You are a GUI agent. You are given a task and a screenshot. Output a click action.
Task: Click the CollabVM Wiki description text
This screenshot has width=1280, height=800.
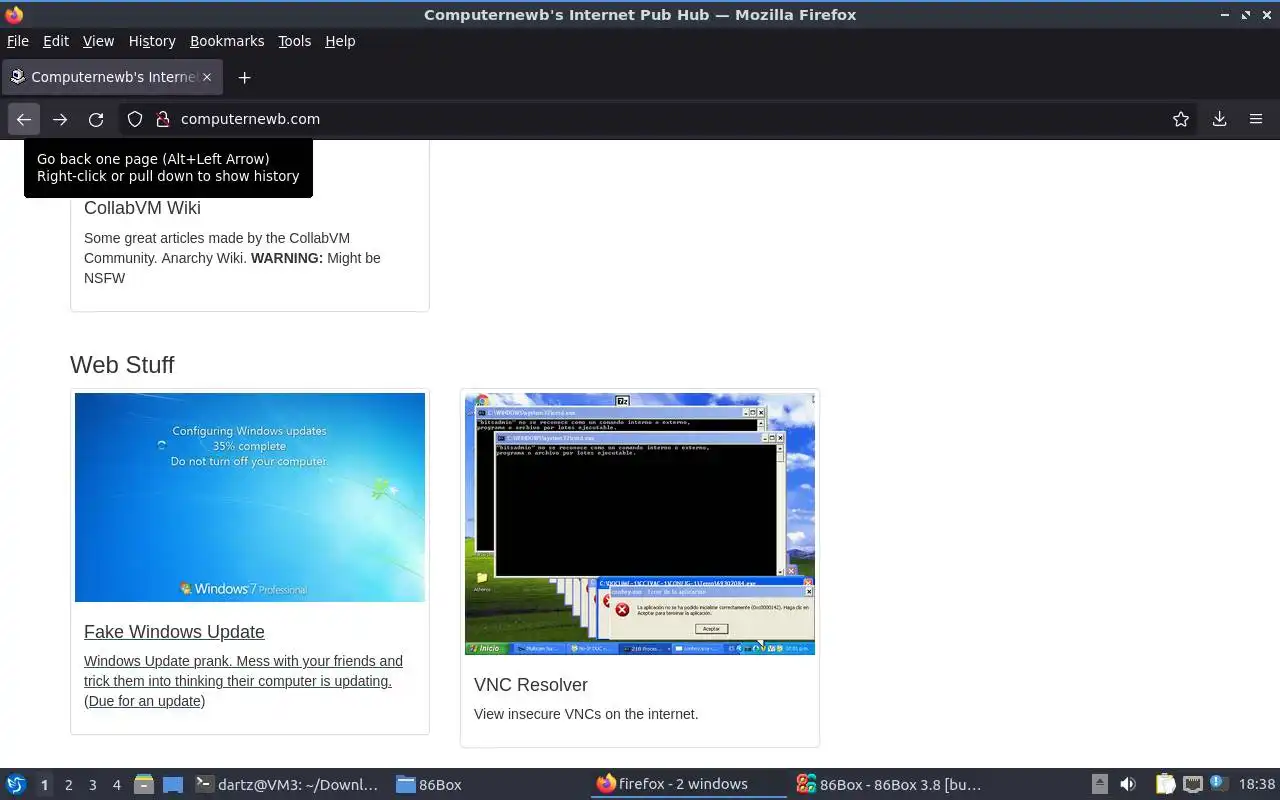232,258
